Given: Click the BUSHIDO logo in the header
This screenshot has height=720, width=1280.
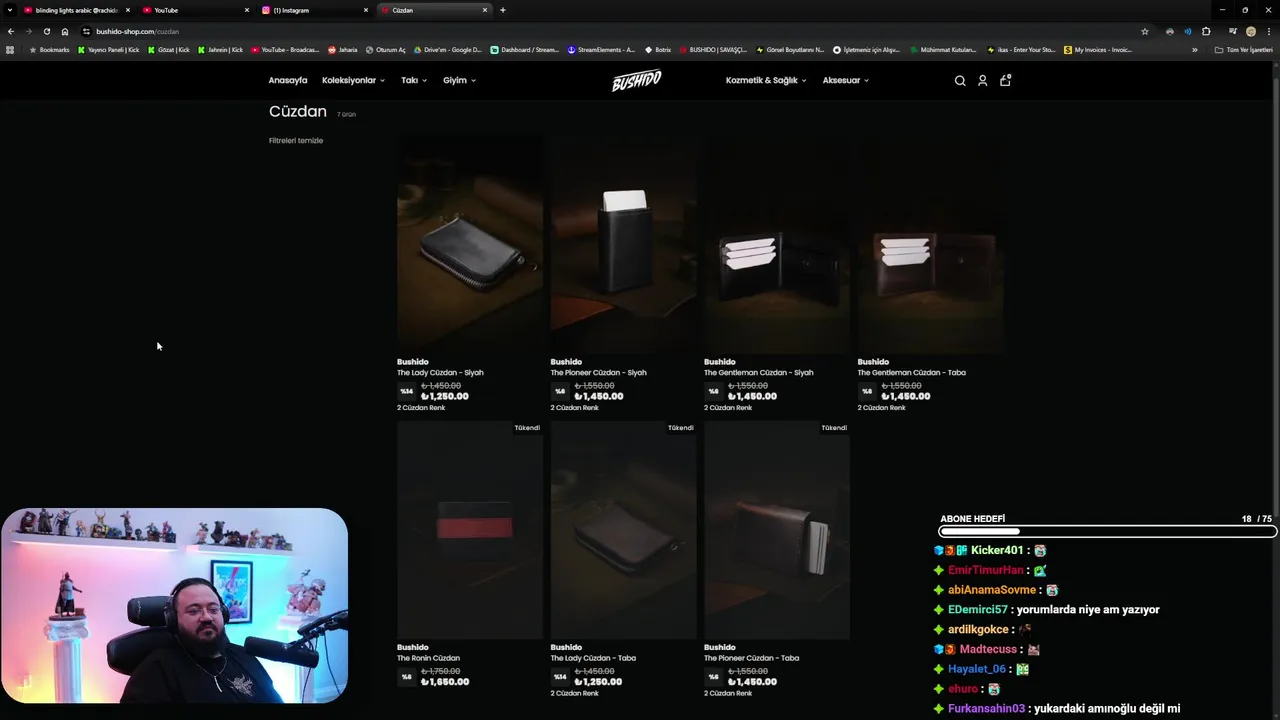Looking at the screenshot, I should pos(636,81).
